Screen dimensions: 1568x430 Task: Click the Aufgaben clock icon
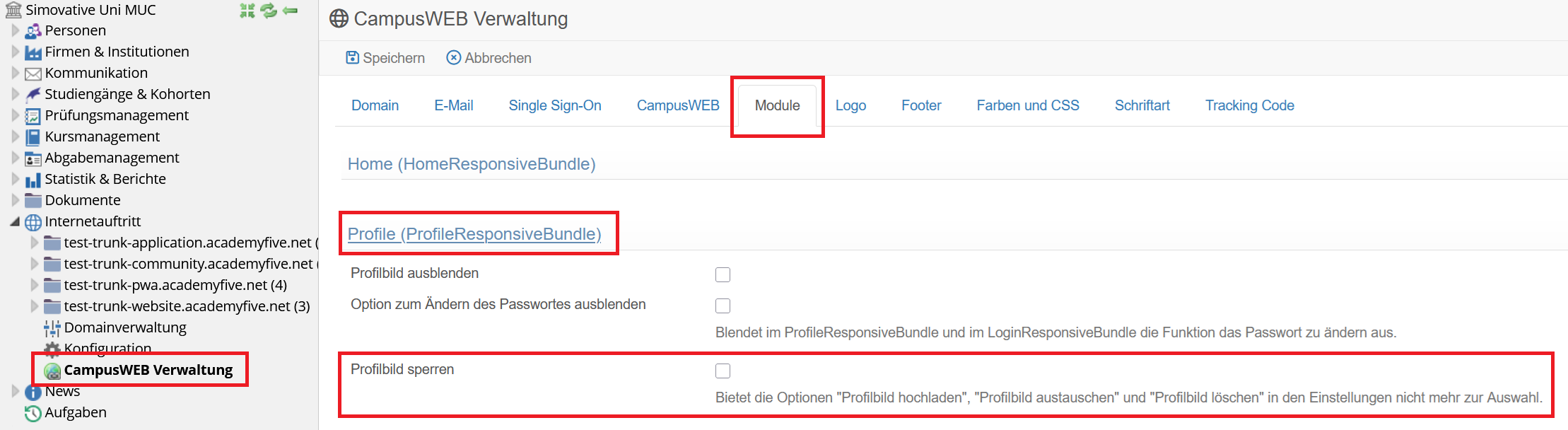tap(33, 413)
